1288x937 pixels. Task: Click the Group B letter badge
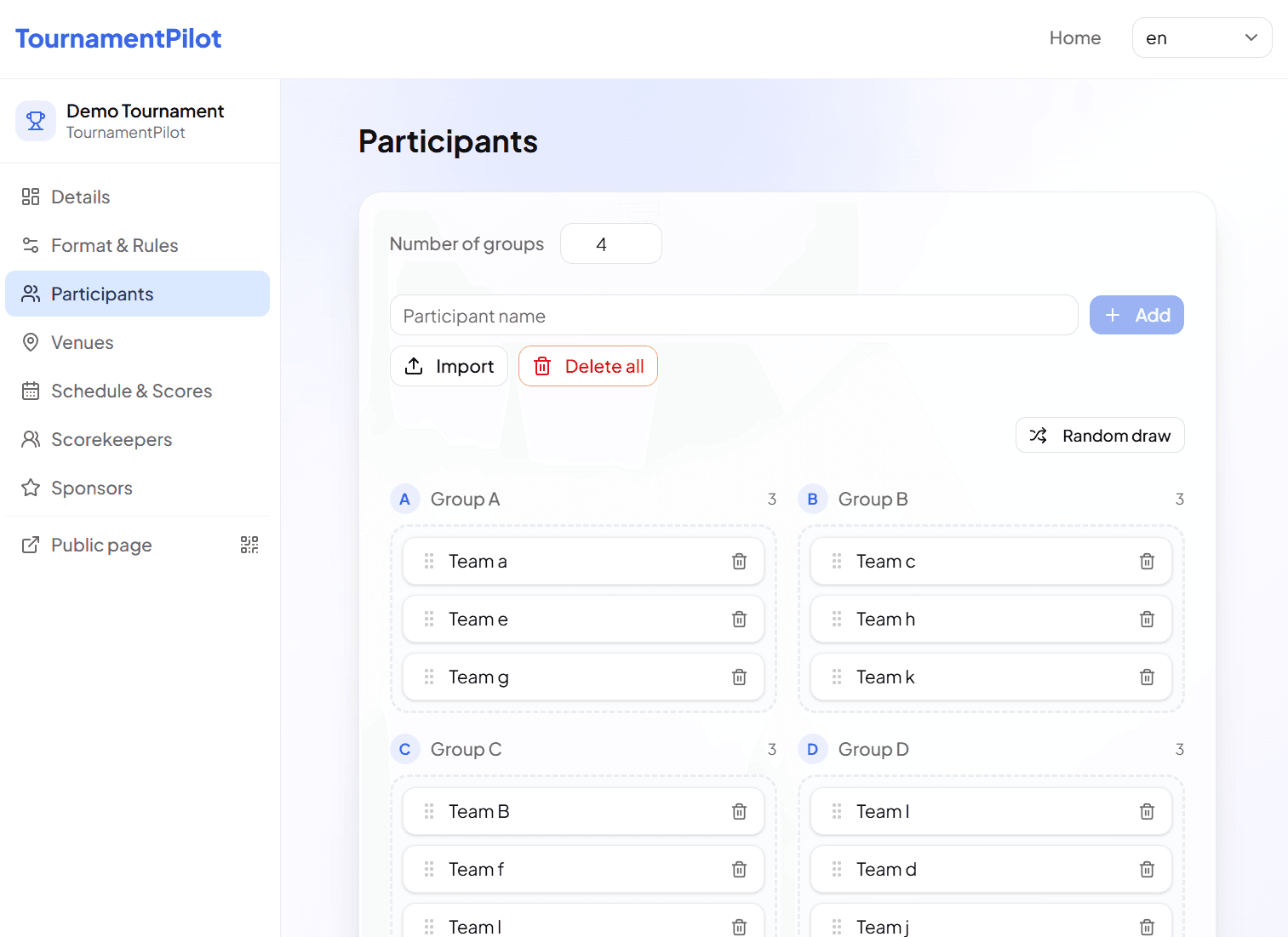(813, 500)
